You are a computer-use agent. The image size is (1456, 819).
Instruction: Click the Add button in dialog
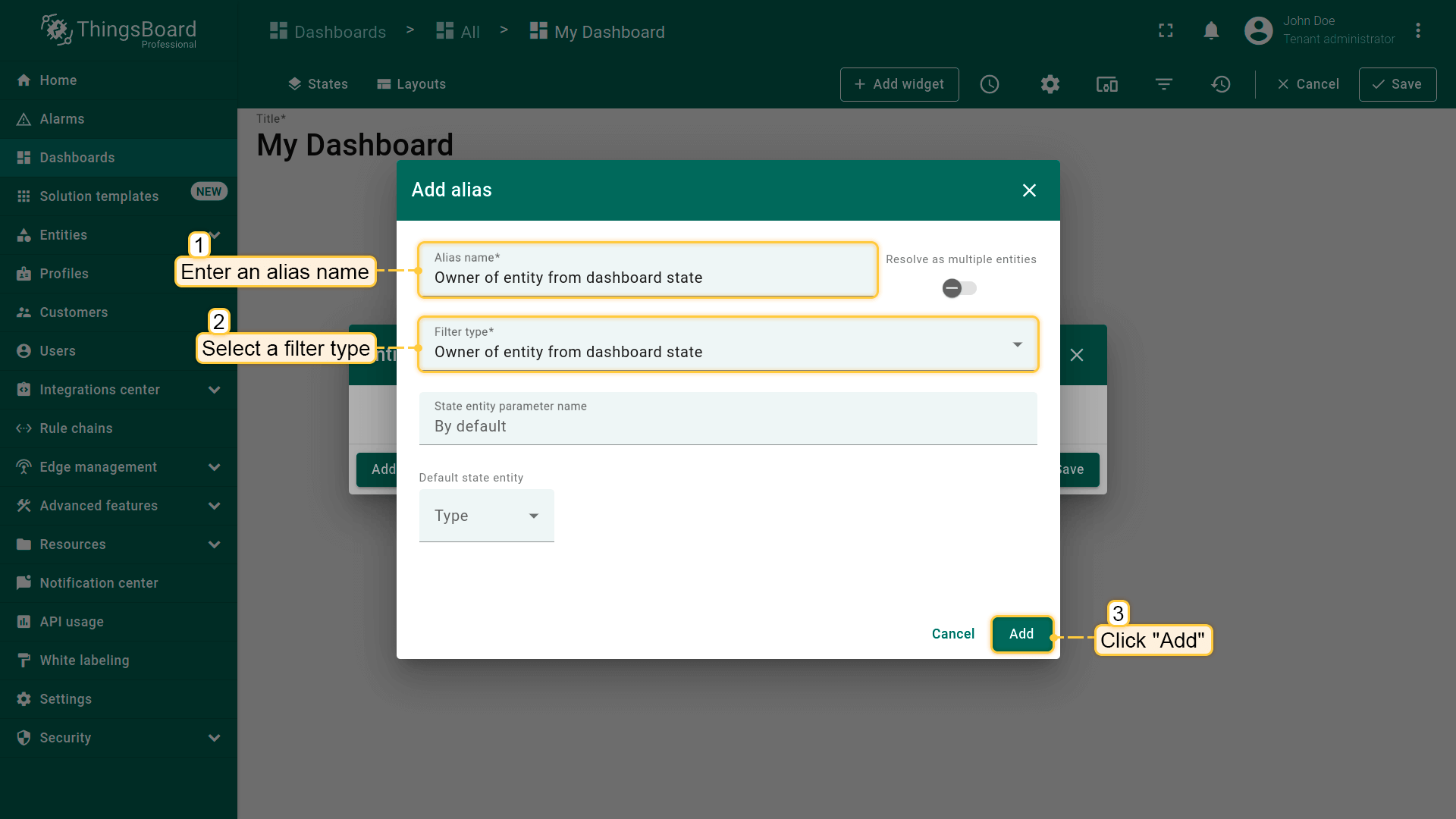(x=1021, y=634)
